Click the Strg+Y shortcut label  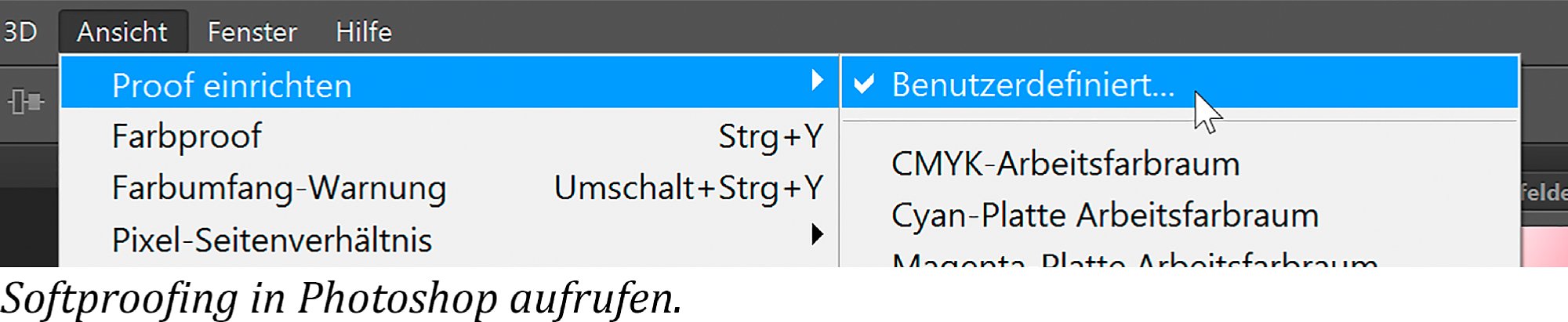tap(771, 137)
